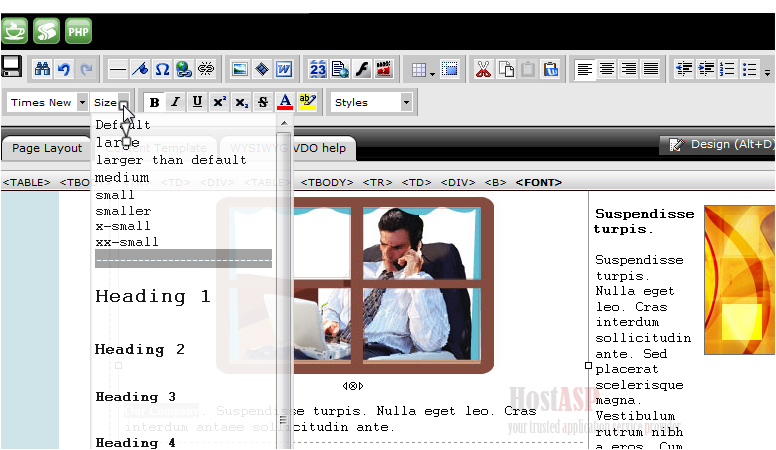Choose xx-small size option

point(127,242)
